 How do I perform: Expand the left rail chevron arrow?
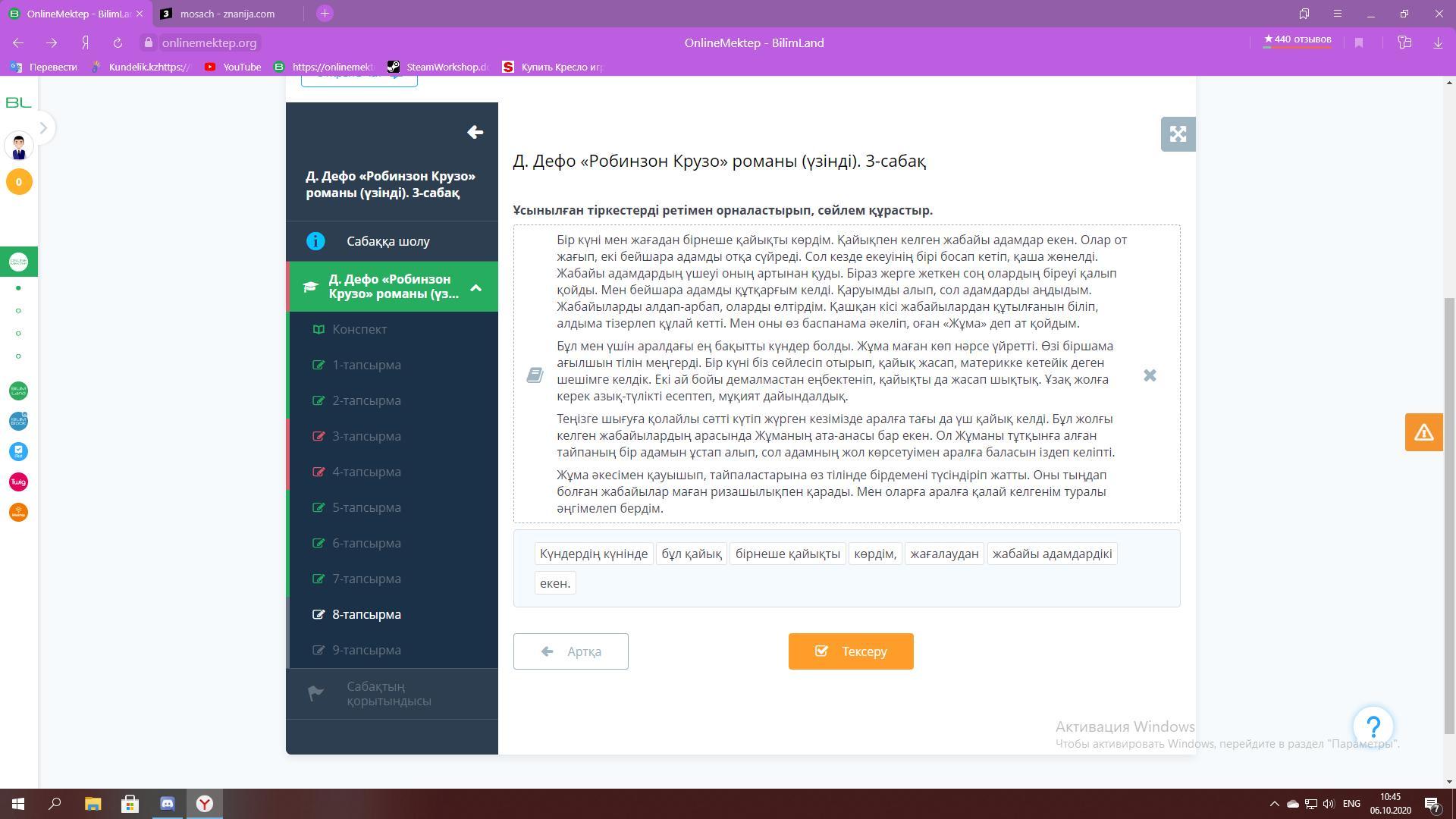point(43,128)
